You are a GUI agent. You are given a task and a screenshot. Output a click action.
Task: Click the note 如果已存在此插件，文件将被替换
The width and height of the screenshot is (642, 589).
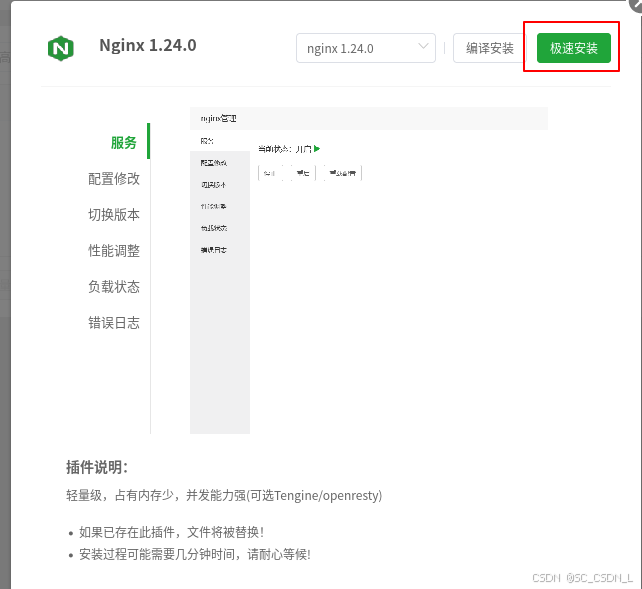[171, 532]
